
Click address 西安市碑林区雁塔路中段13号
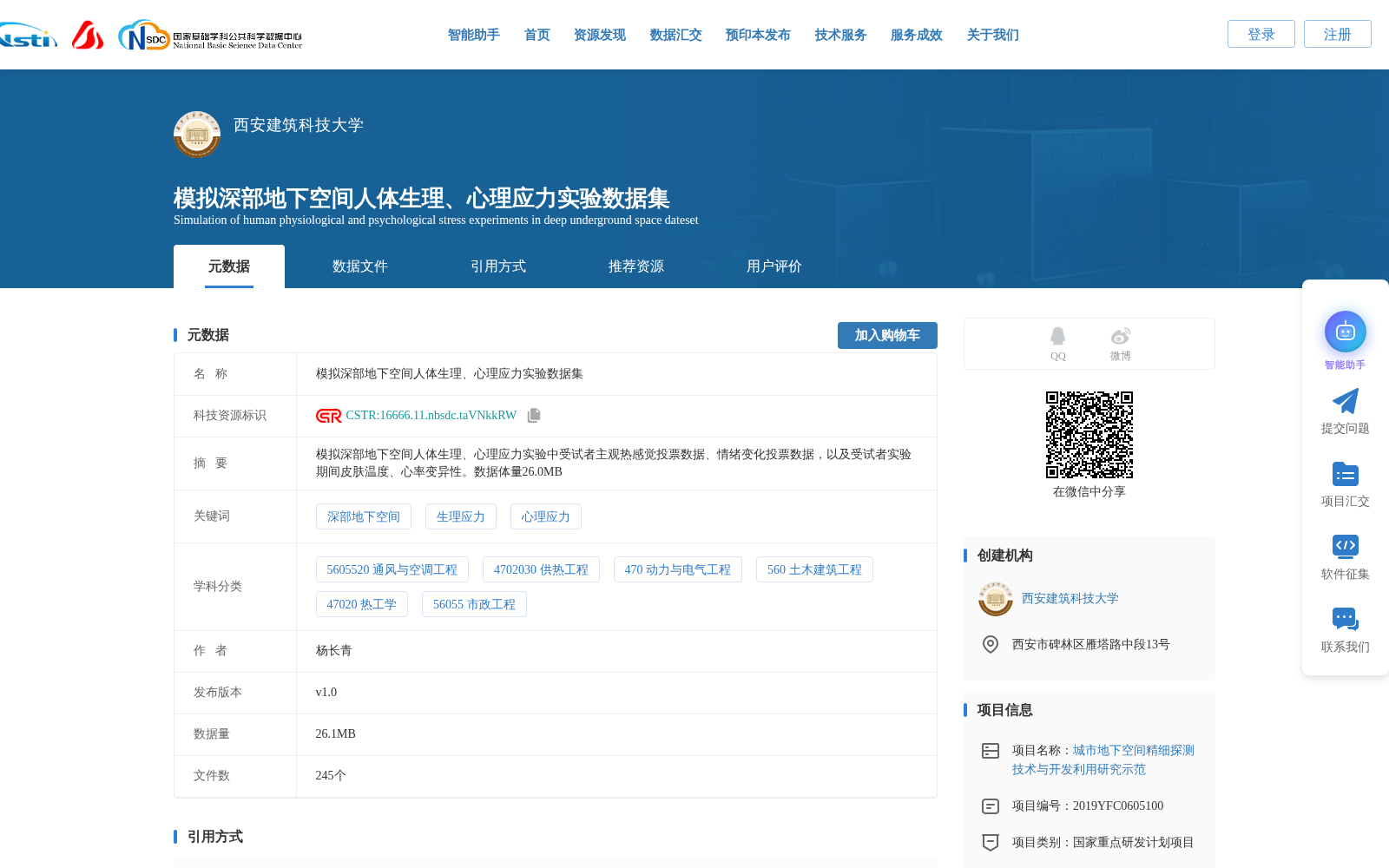(x=1091, y=644)
